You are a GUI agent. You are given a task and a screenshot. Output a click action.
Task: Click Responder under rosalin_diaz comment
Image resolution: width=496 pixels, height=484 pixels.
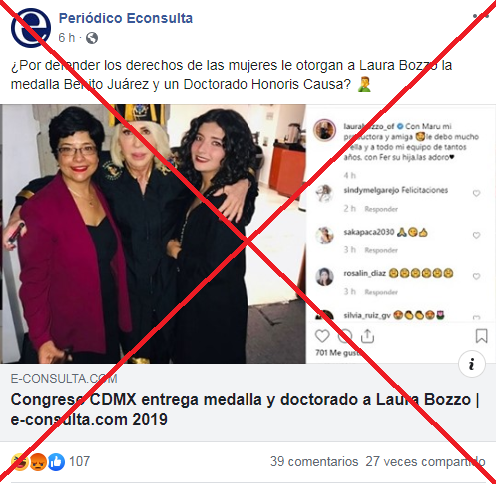coord(381,292)
